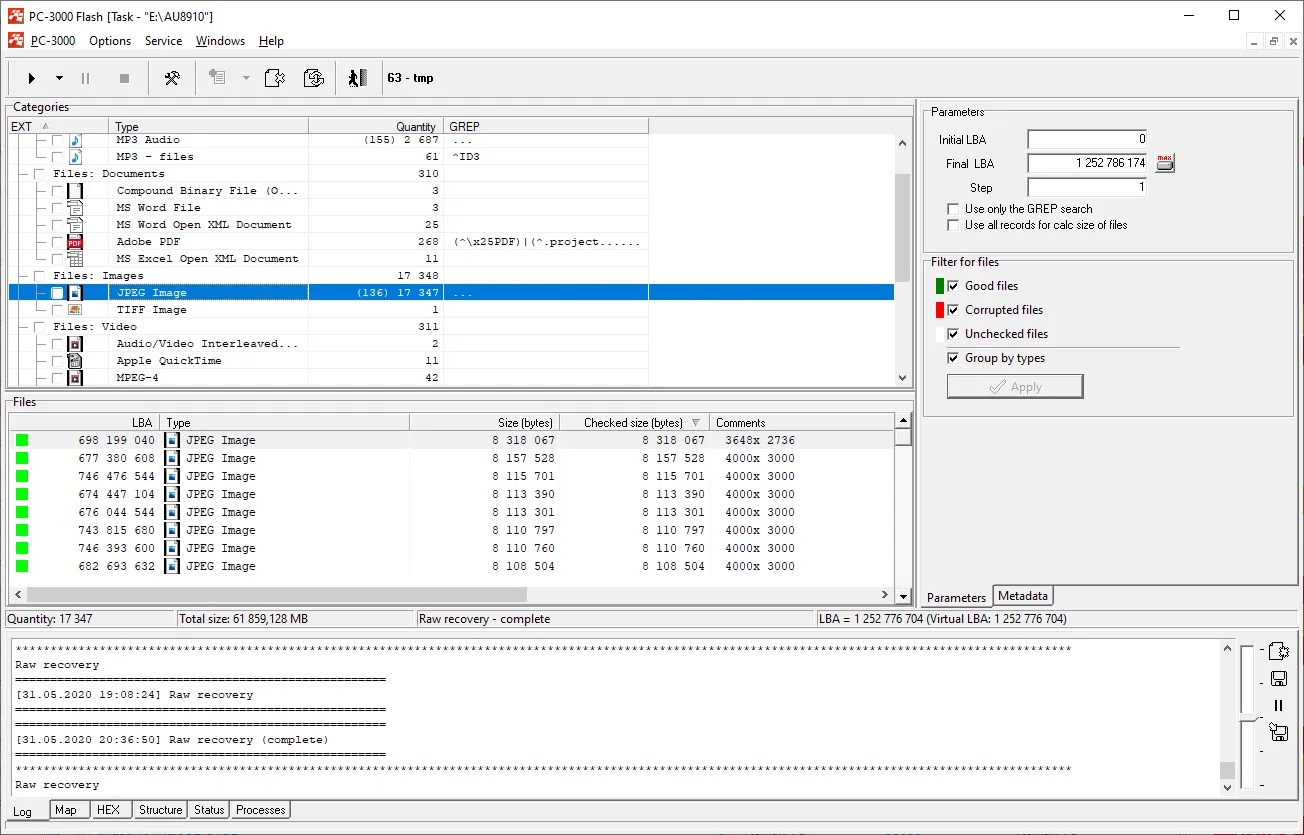This screenshot has height=835, width=1304.
Task: Open the Metadata tab
Action: (x=1022, y=596)
